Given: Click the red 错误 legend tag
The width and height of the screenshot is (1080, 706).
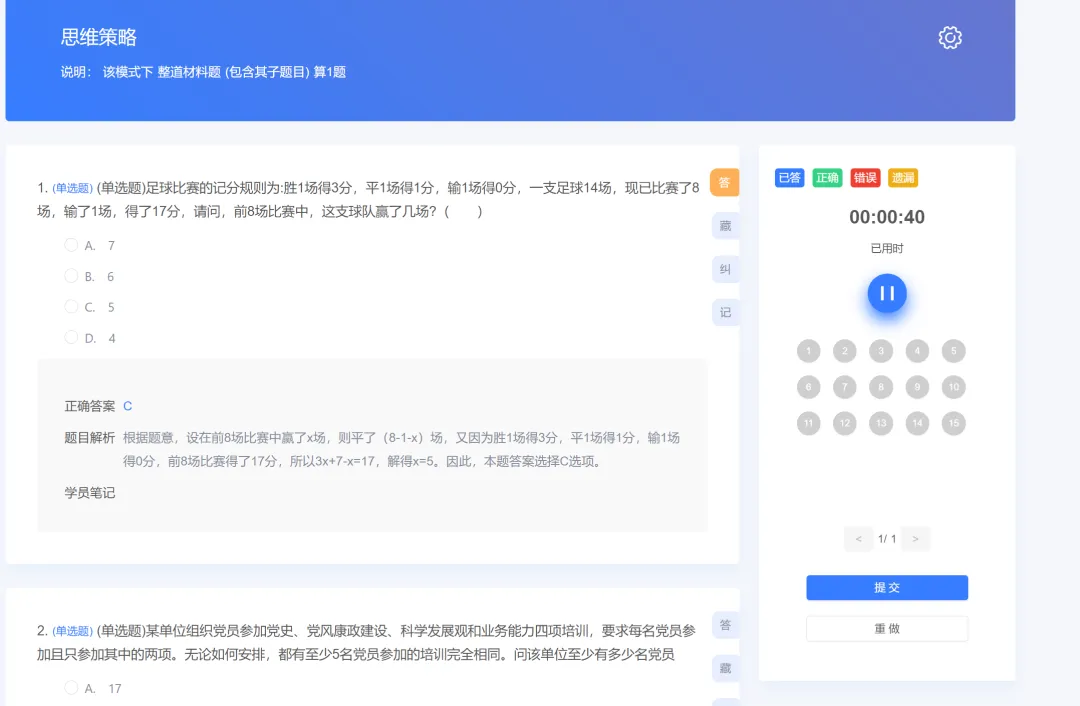Looking at the screenshot, I should coord(865,178).
